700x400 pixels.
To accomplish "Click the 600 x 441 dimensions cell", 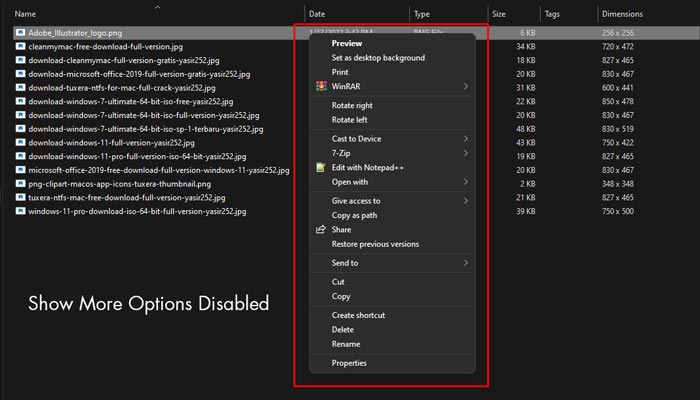I will click(x=617, y=88).
